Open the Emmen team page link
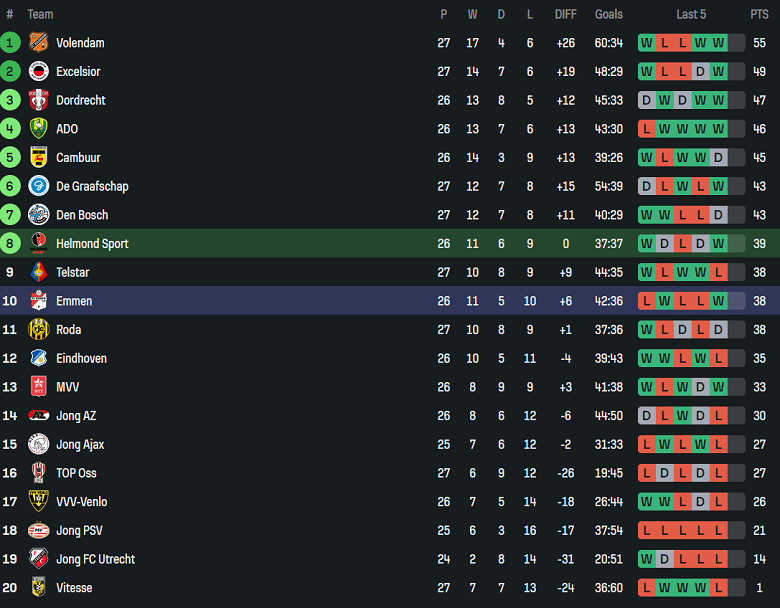 tap(74, 301)
